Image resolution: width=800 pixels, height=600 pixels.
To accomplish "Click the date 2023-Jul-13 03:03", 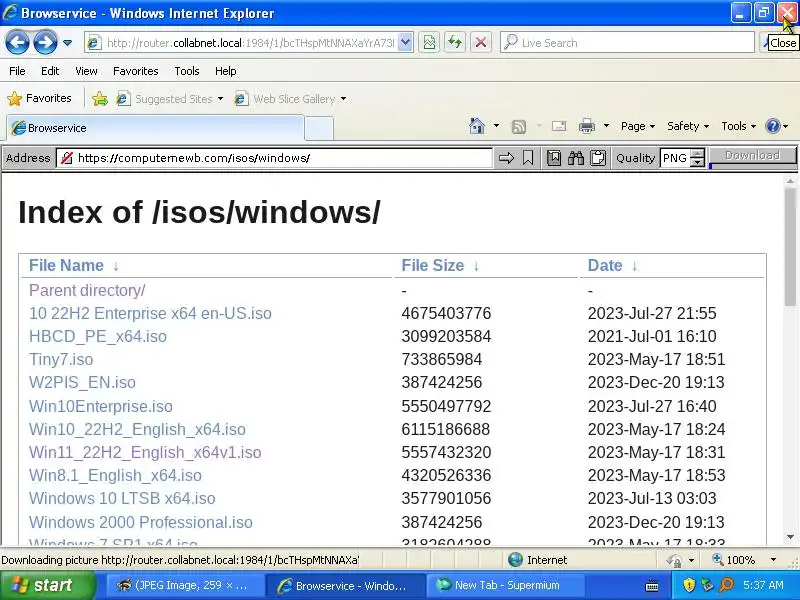I will coord(652,498).
